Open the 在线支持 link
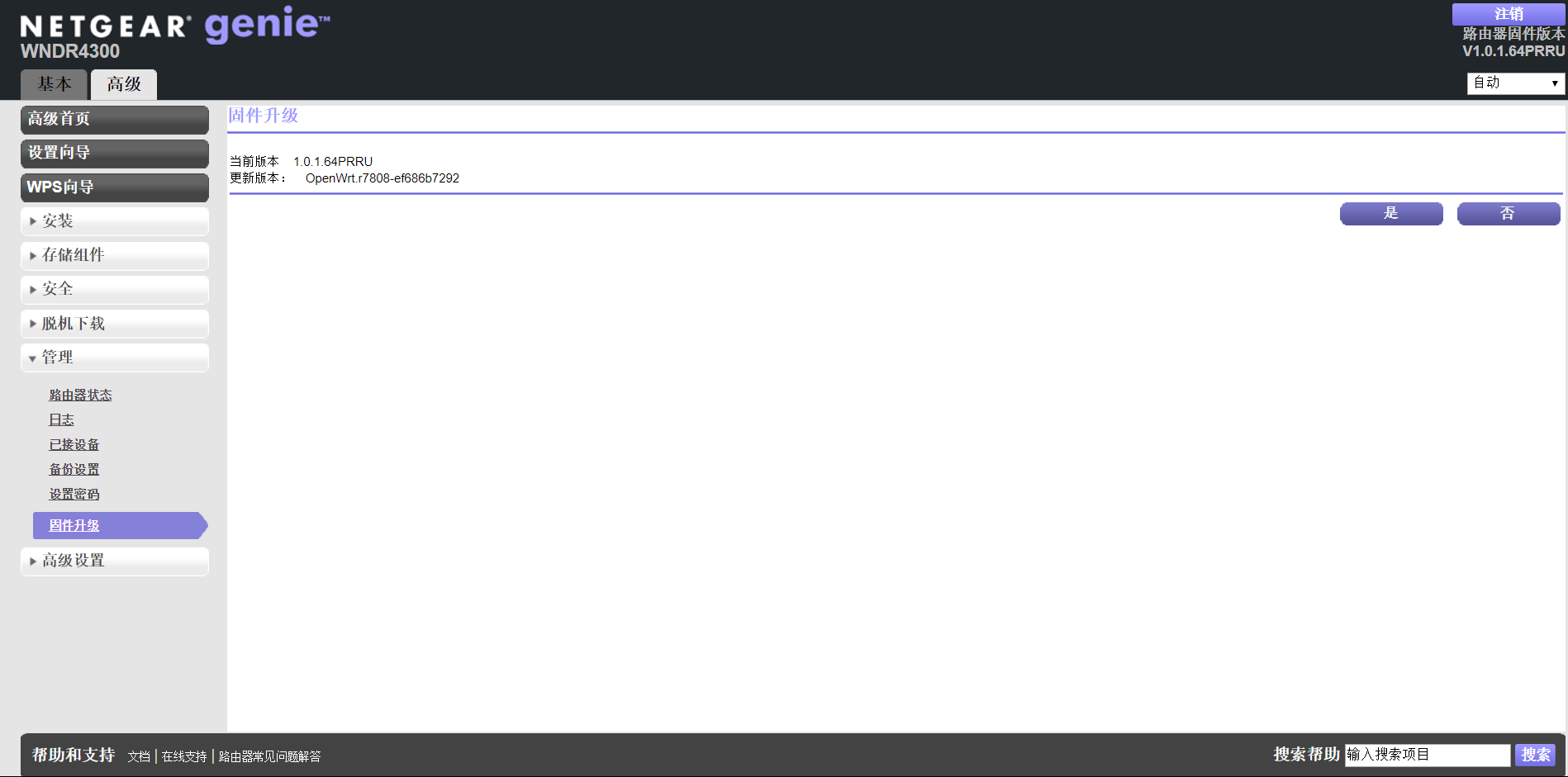1568x777 pixels. pyautogui.click(x=184, y=756)
